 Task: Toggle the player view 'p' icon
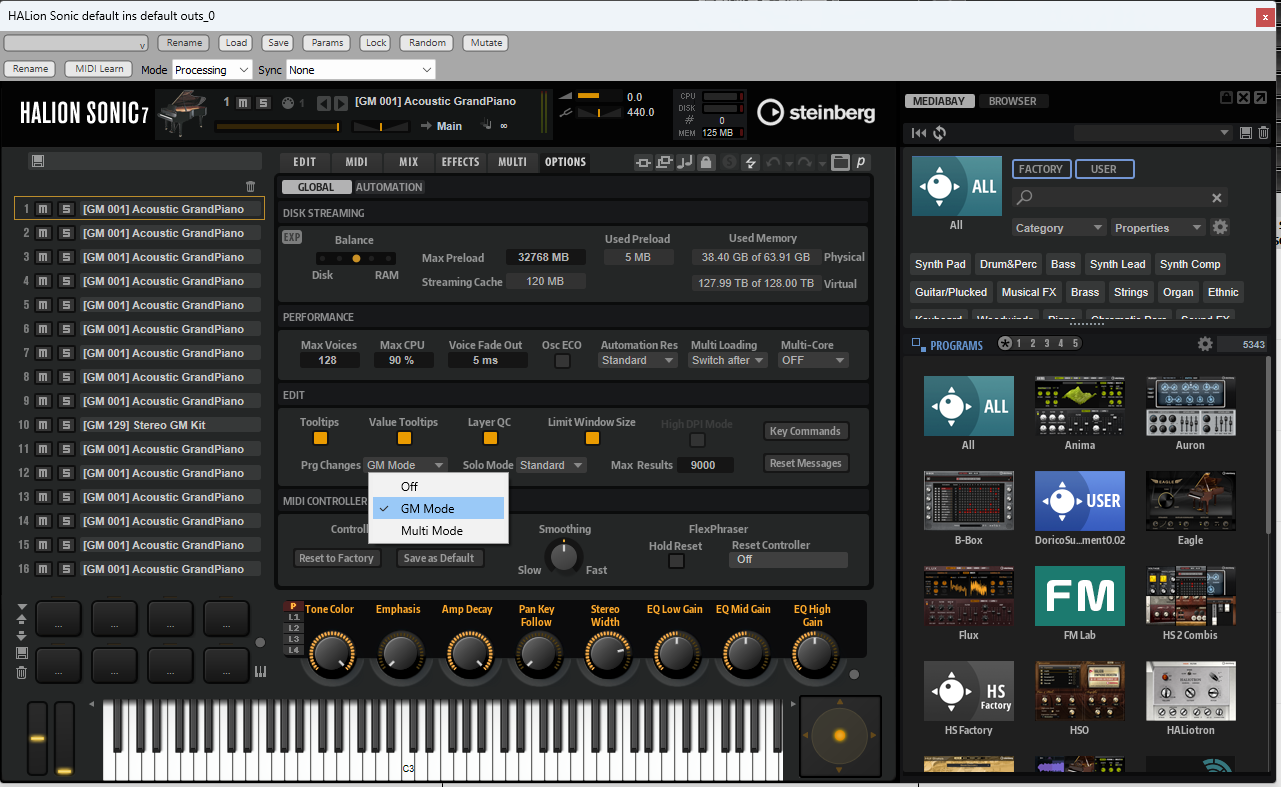point(860,162)
